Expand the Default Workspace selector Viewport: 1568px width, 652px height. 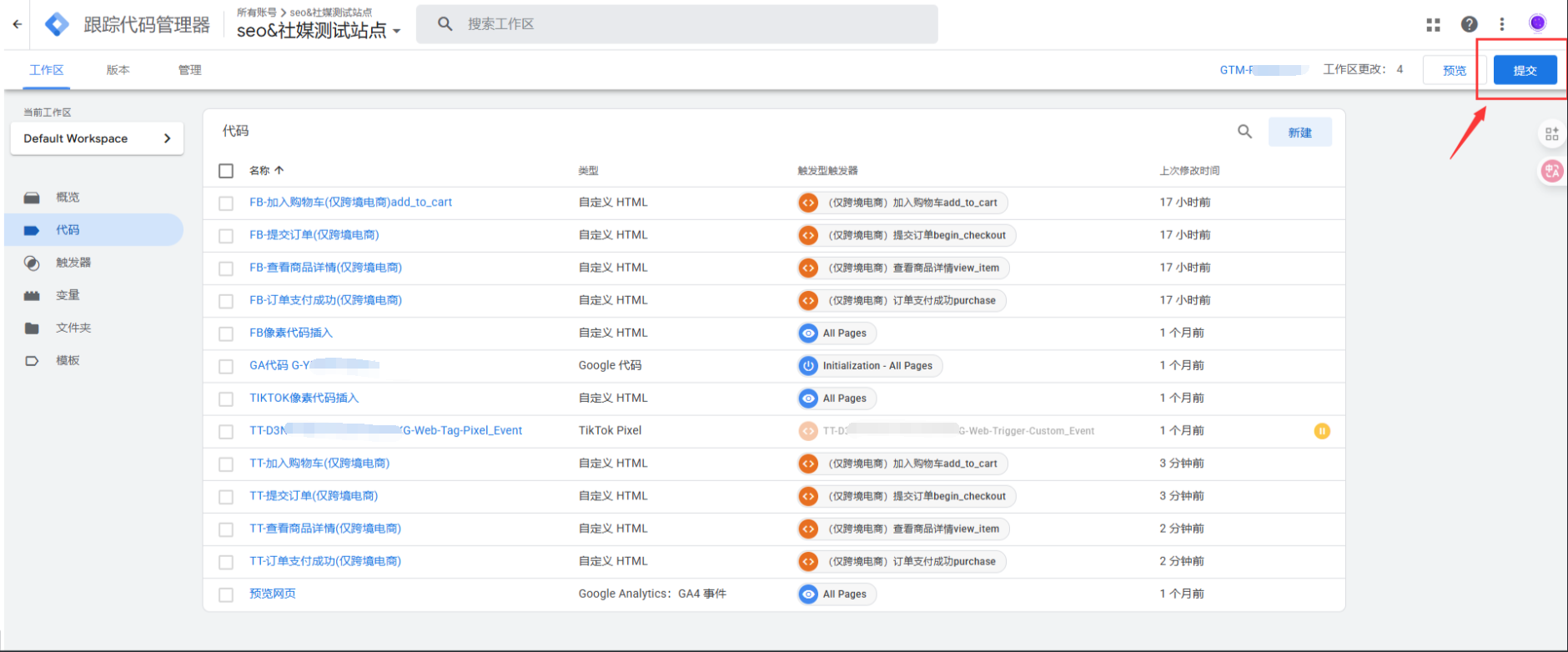(x=97, y=138)
